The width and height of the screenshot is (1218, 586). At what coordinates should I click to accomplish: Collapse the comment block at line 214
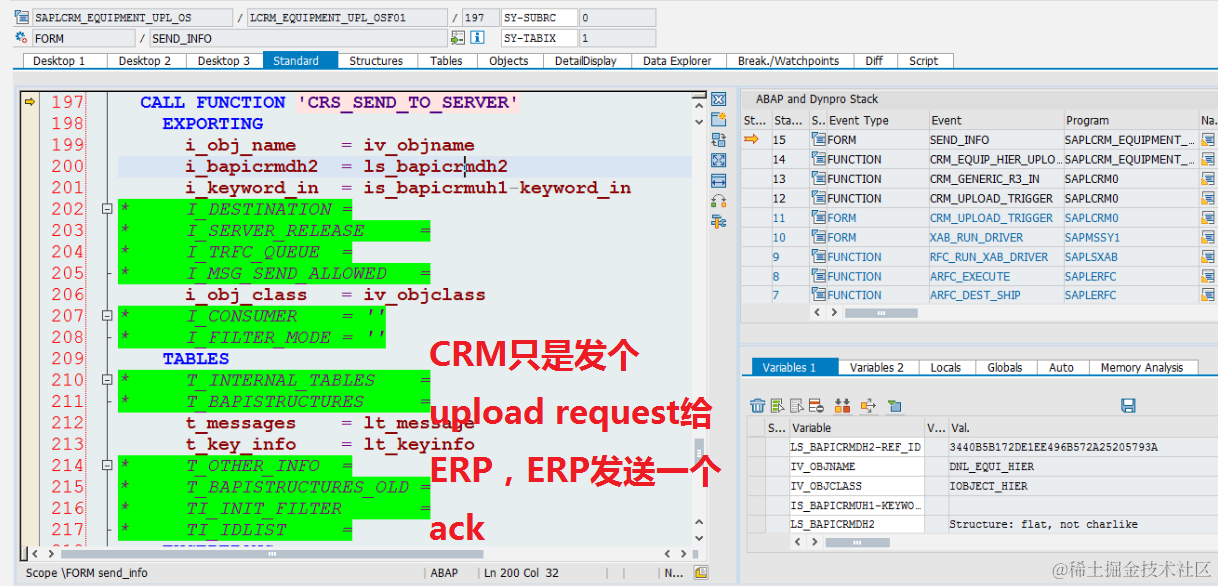106,465
